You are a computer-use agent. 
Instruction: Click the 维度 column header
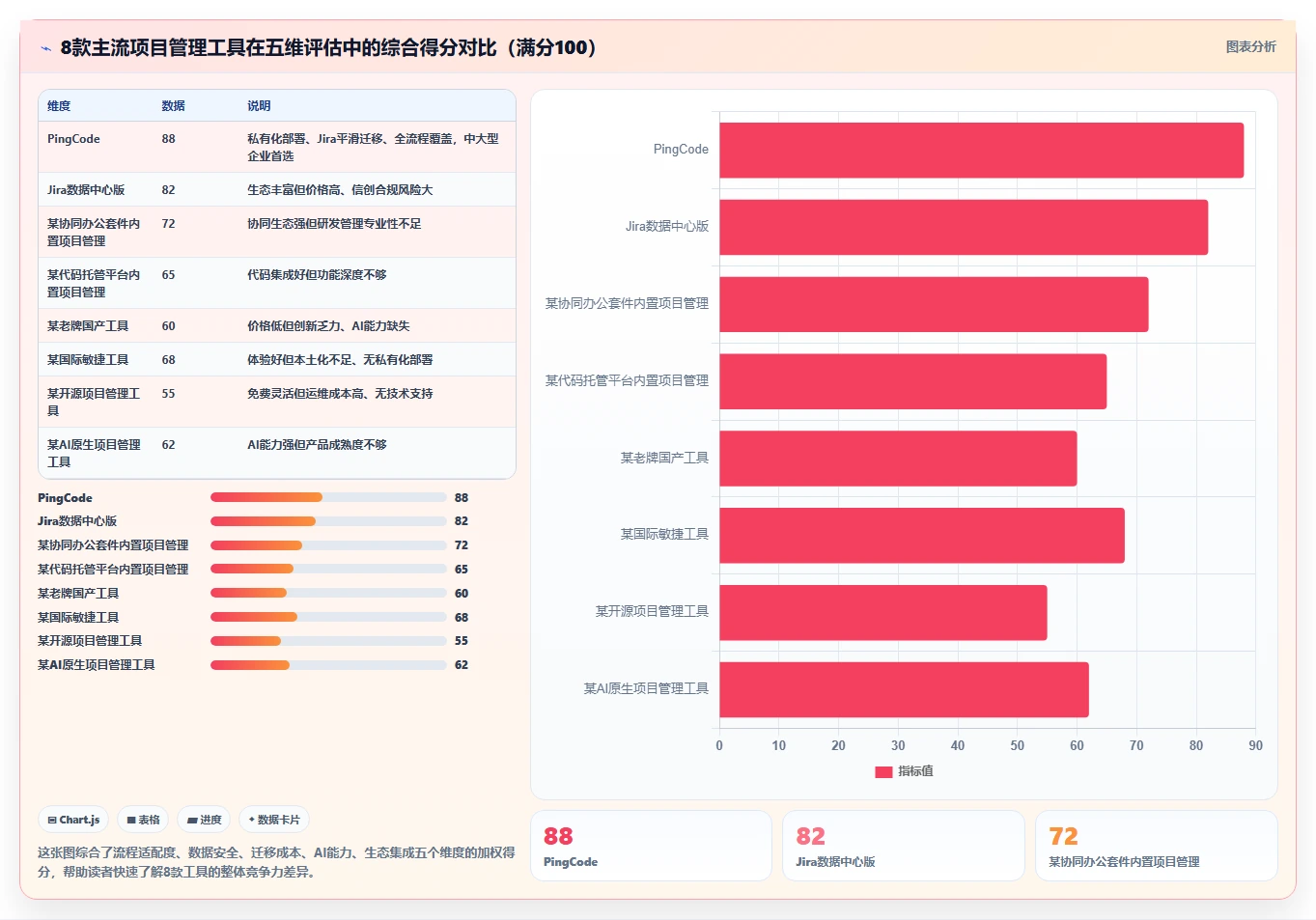click(59, 106)
